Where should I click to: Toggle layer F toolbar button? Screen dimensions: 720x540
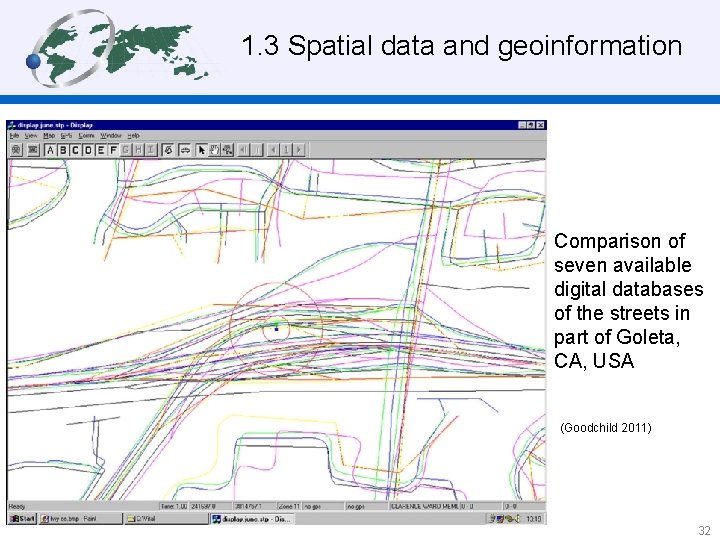[112, 150]
